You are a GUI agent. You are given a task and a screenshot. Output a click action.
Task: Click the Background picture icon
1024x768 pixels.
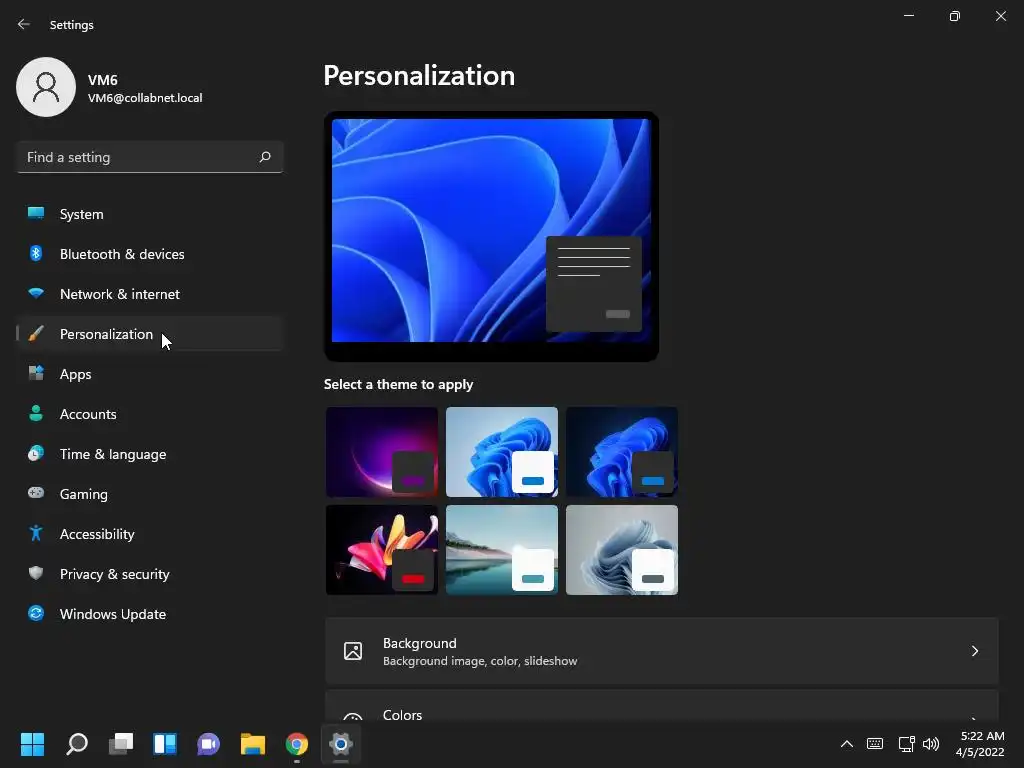[353, 651]
